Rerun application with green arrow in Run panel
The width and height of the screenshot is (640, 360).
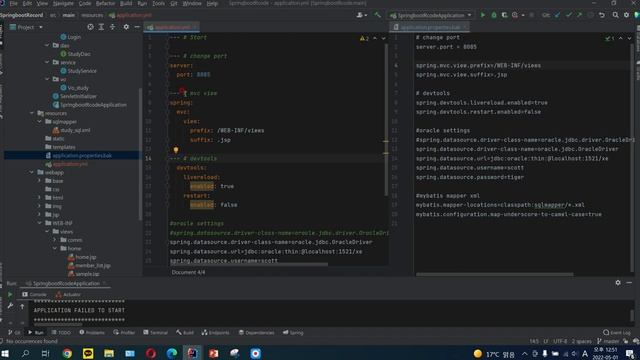coord(10,294)
